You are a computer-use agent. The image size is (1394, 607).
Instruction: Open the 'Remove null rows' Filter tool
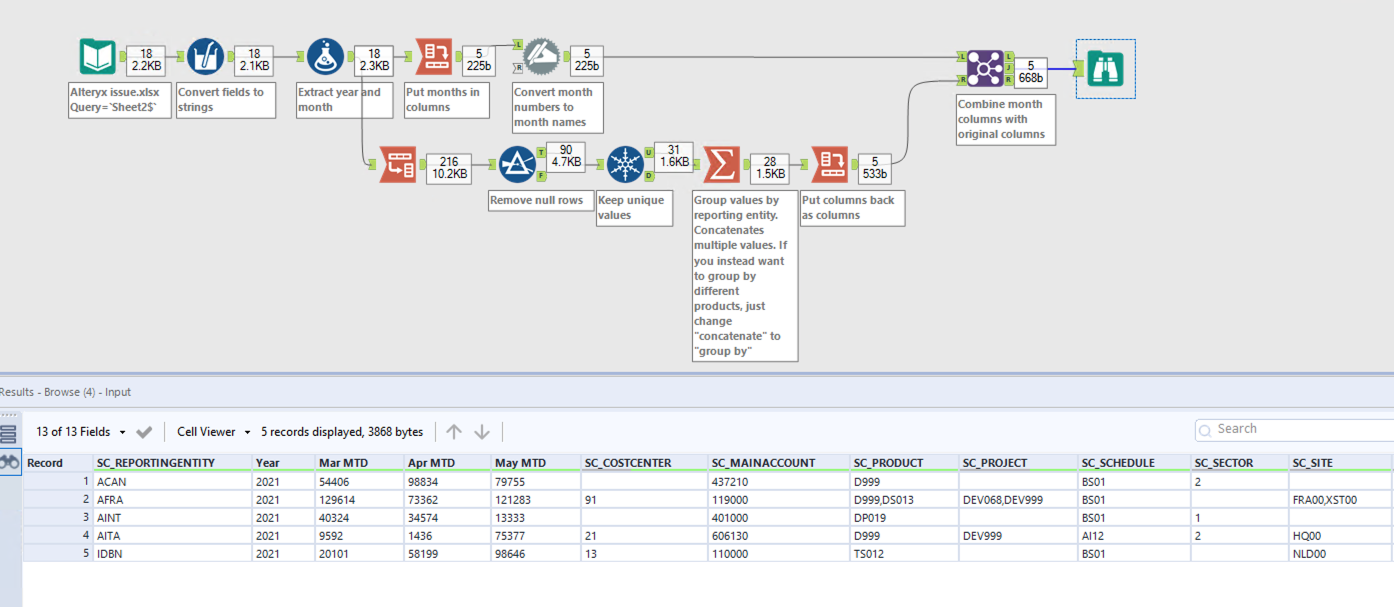coord(518,164)
